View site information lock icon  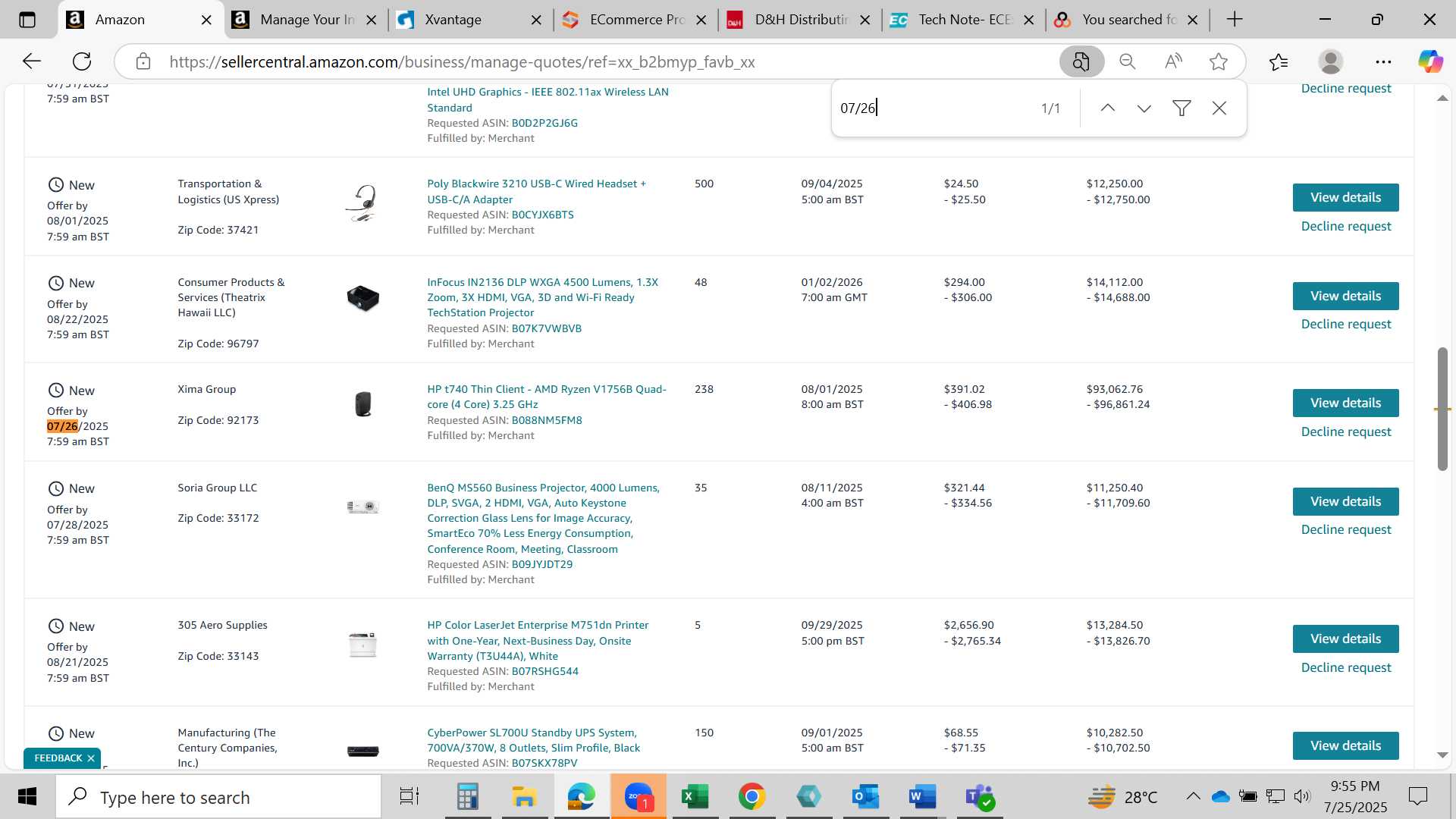143,61
